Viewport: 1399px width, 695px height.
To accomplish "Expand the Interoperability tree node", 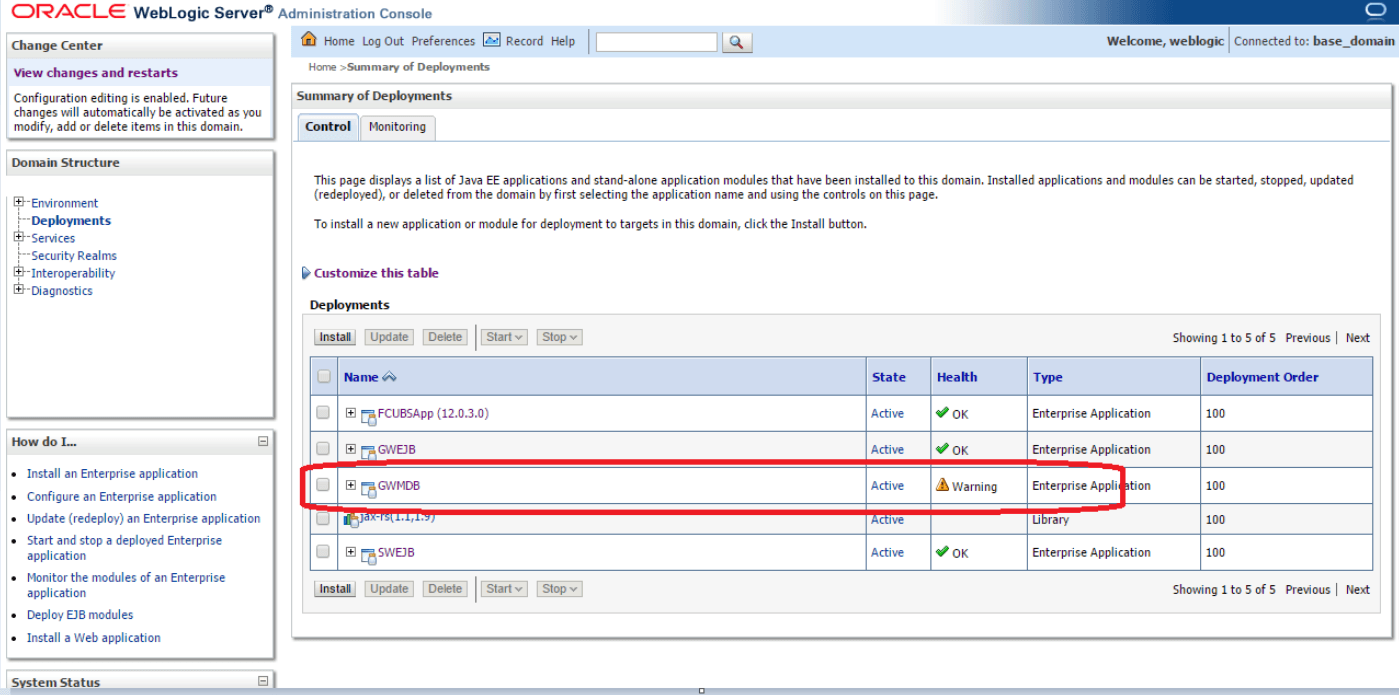I will 19,272.
